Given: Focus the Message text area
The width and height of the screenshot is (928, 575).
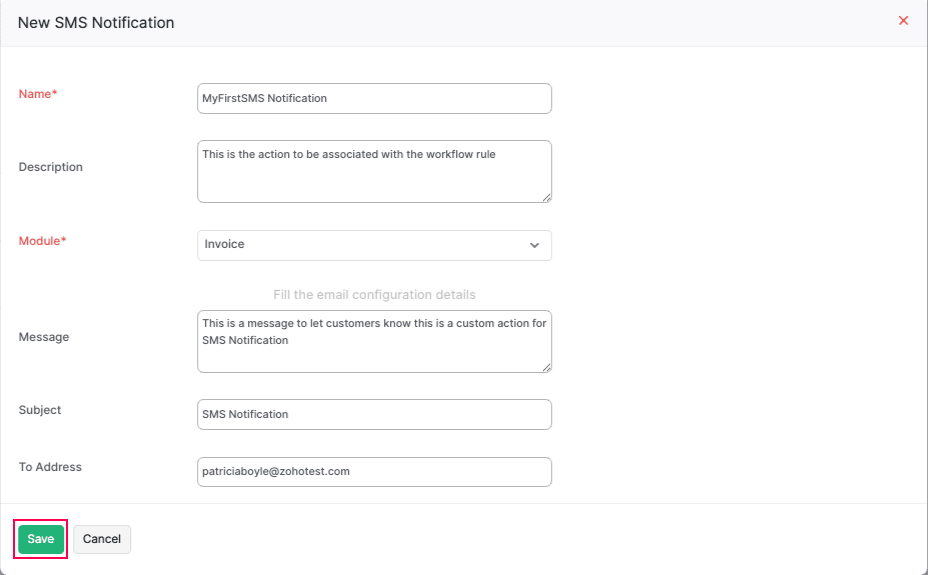Looking at the screenshot, I should [374, 341].
